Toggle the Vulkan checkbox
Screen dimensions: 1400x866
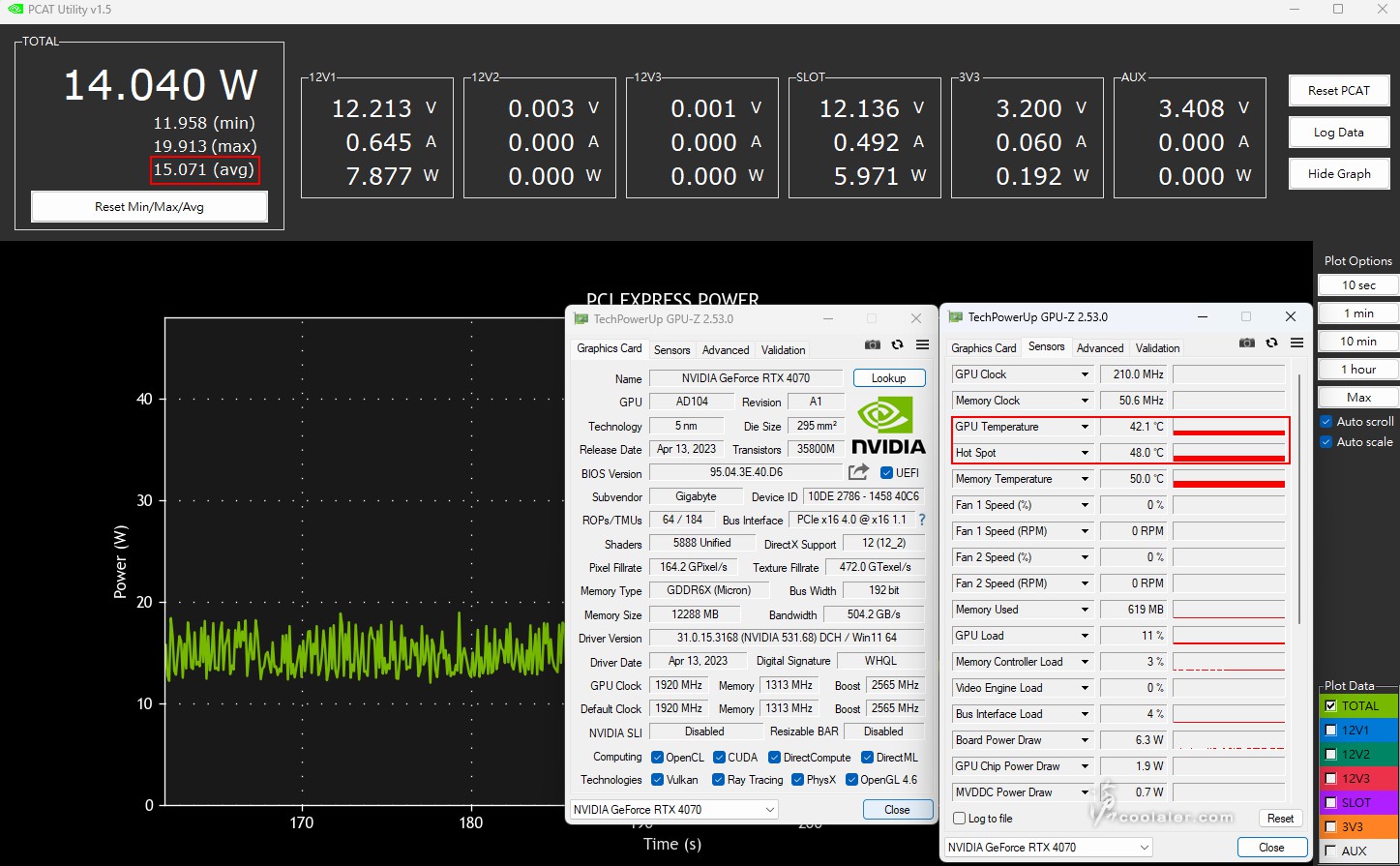point(658,780)
